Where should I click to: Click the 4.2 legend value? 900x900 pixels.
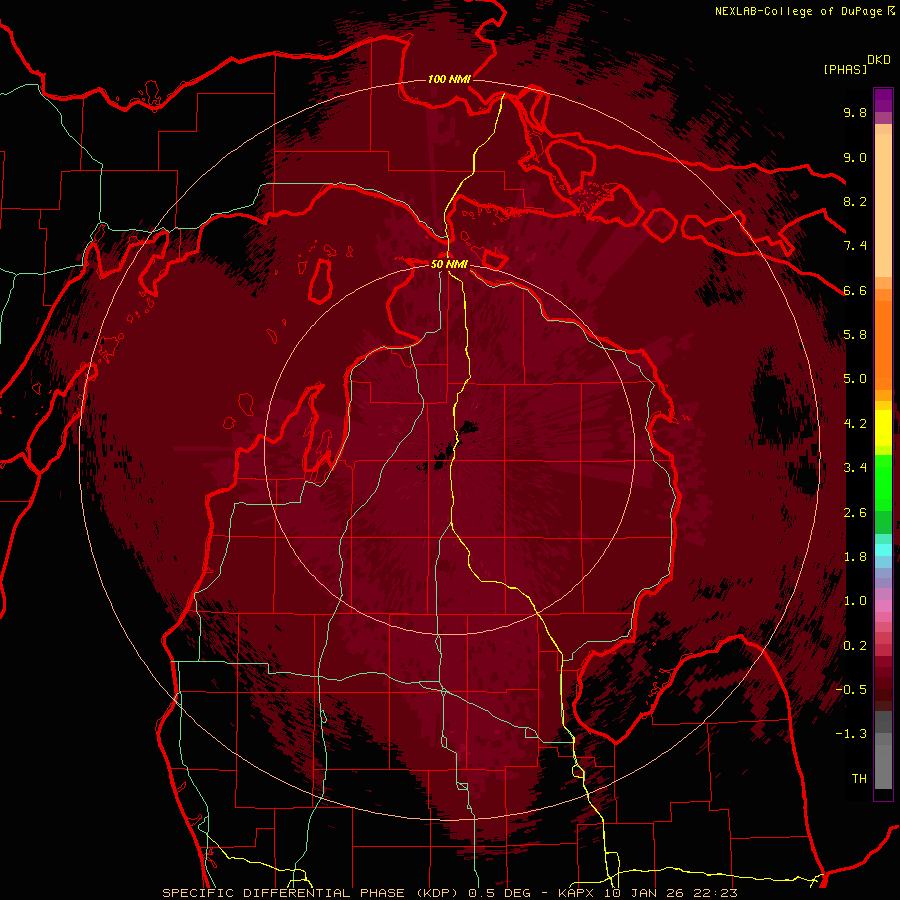coord(855,424)
